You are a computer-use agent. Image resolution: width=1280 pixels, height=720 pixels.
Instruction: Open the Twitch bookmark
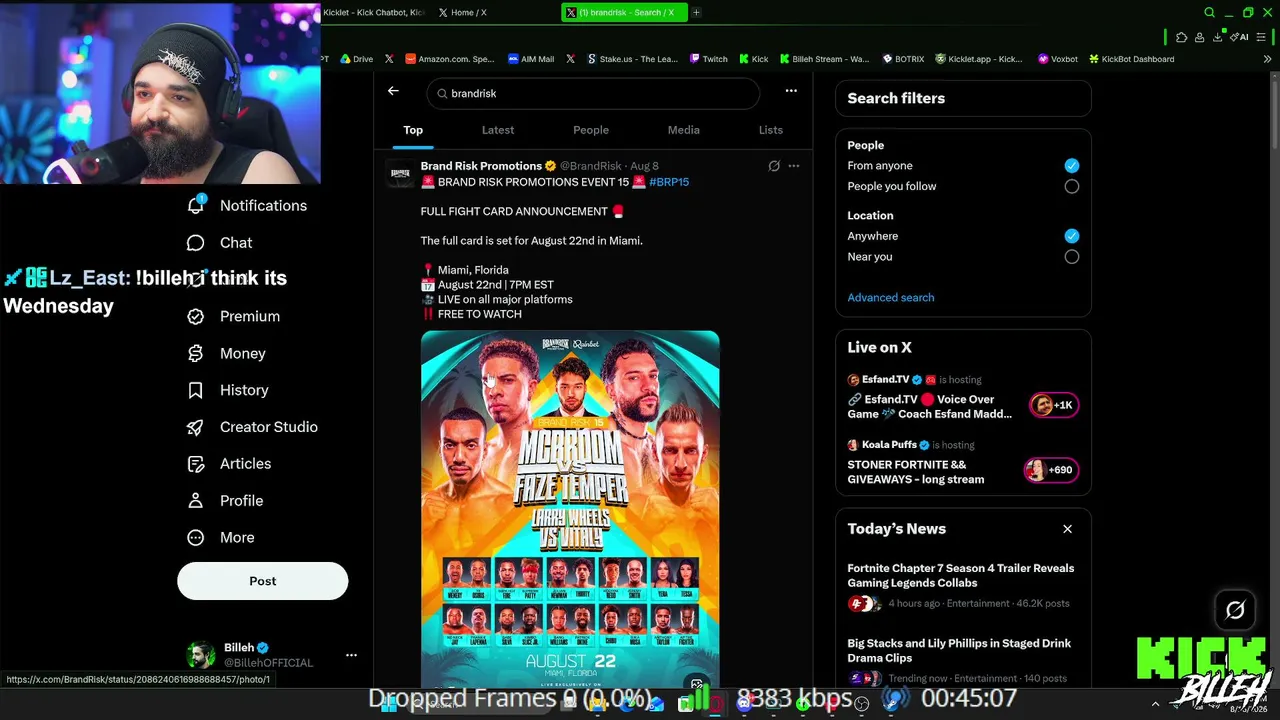tap(709, 59)
